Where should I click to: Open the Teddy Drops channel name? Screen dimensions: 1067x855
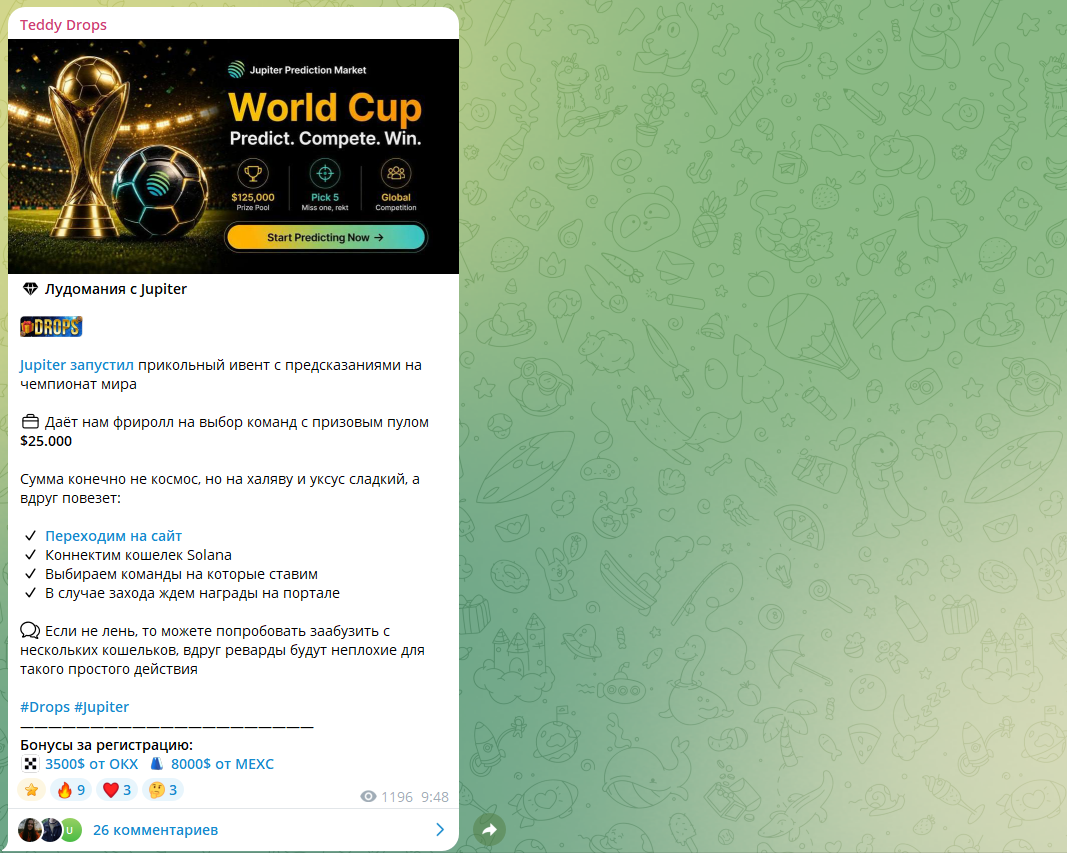(63, 25)
